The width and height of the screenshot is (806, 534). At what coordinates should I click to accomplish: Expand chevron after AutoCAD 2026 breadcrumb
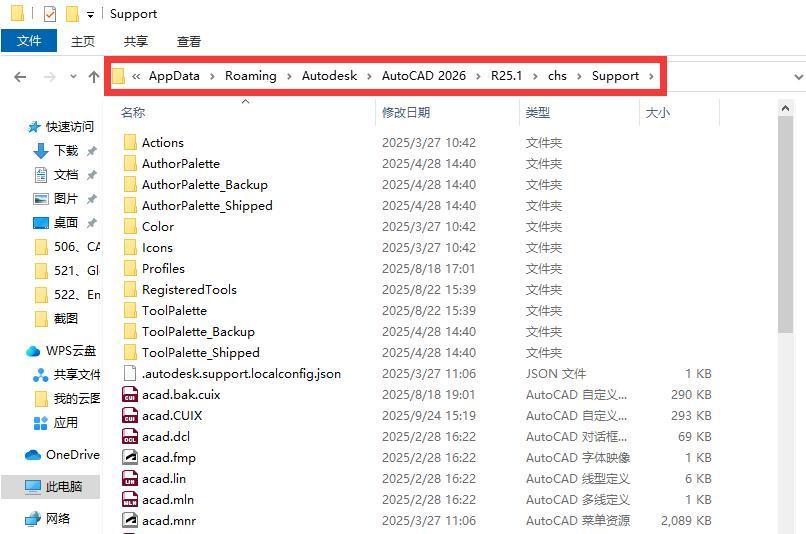point(479,77)
